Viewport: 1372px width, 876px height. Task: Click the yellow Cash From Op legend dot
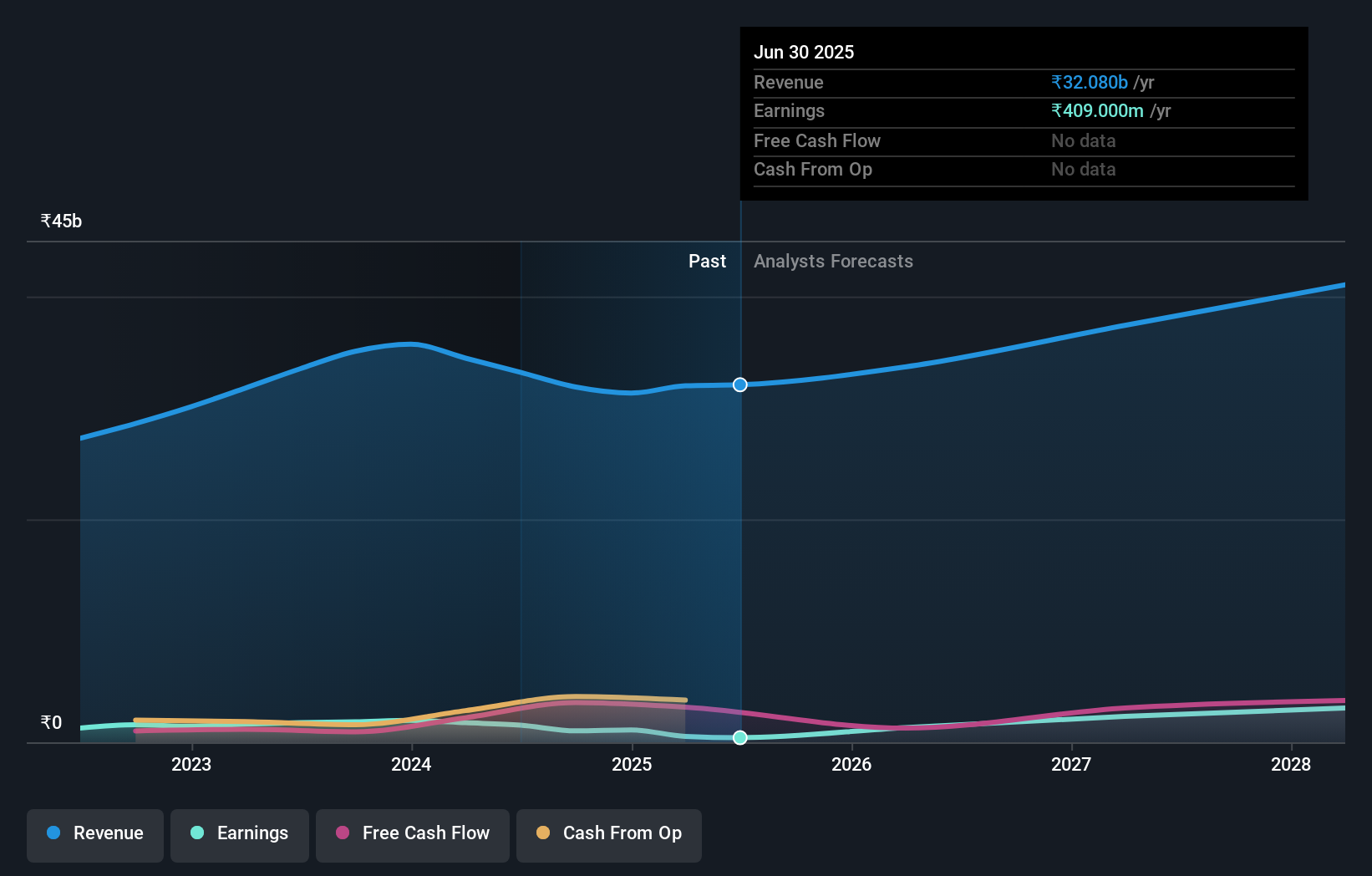pos(544,833)
